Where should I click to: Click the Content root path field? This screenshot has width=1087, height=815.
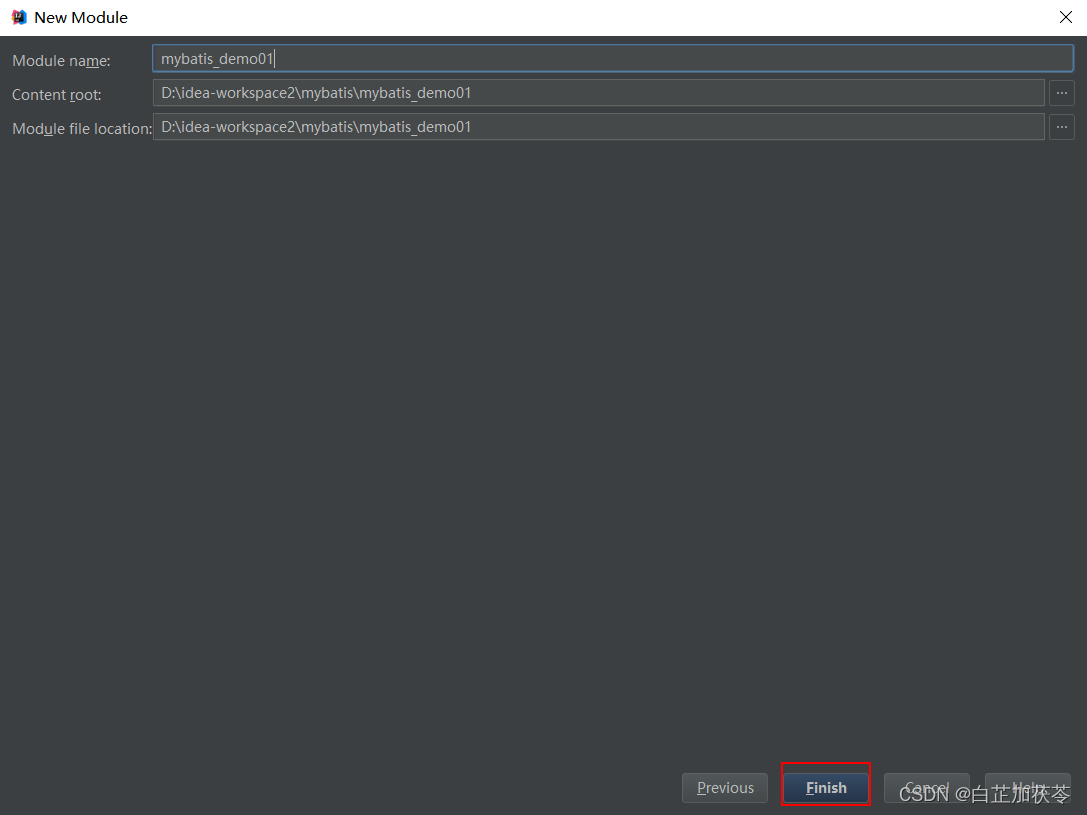(598, 93)
